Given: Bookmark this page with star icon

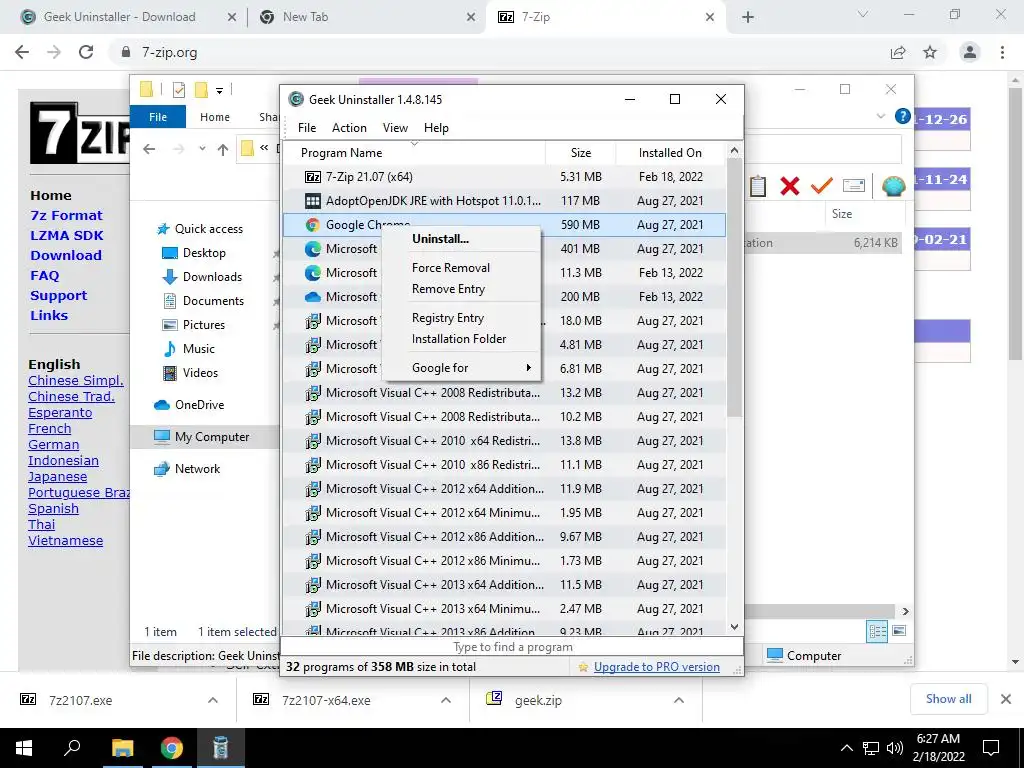Looking at the screenshot, I should coord(930,52).
